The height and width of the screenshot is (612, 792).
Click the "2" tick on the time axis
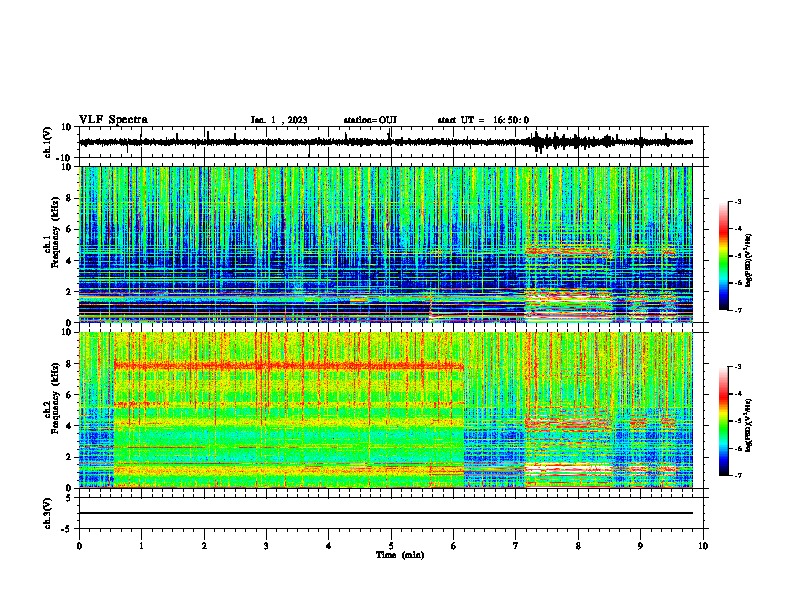point(204,546)
